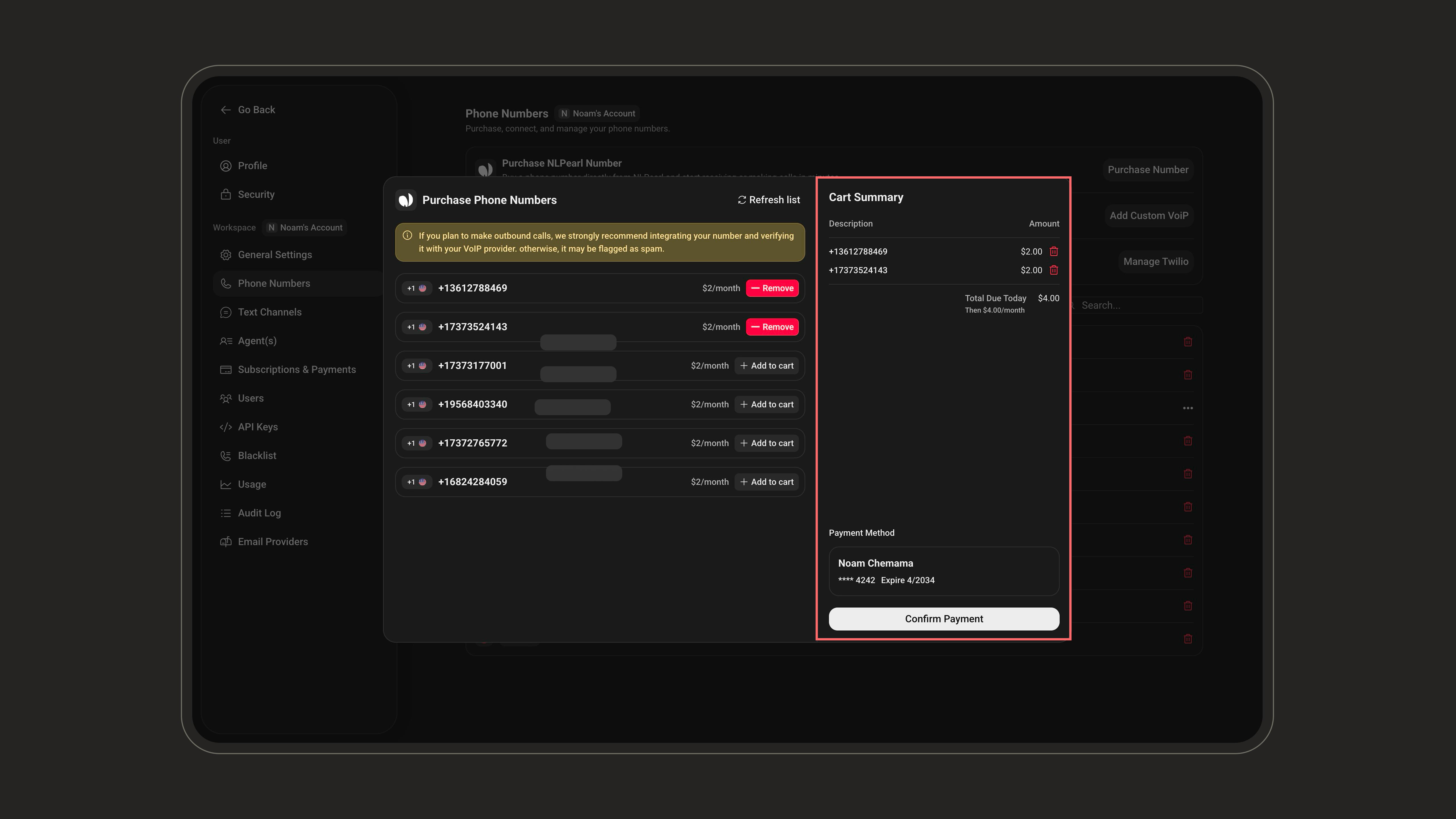Open the three-dots row menu in background list
The height and width of the screenshot is (819, 1456).
1188,408
